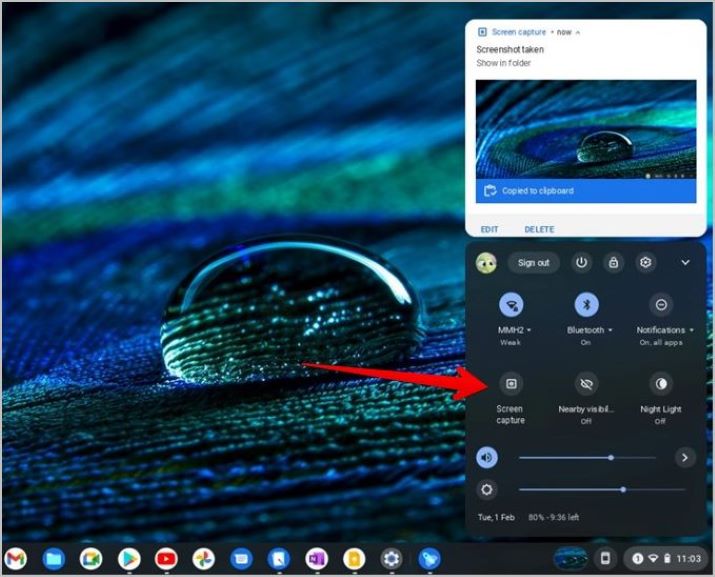This screenshot has width=715, height=577.
Task: Expand Notifications settings dropdown arrow
Action: pos(691,330)
